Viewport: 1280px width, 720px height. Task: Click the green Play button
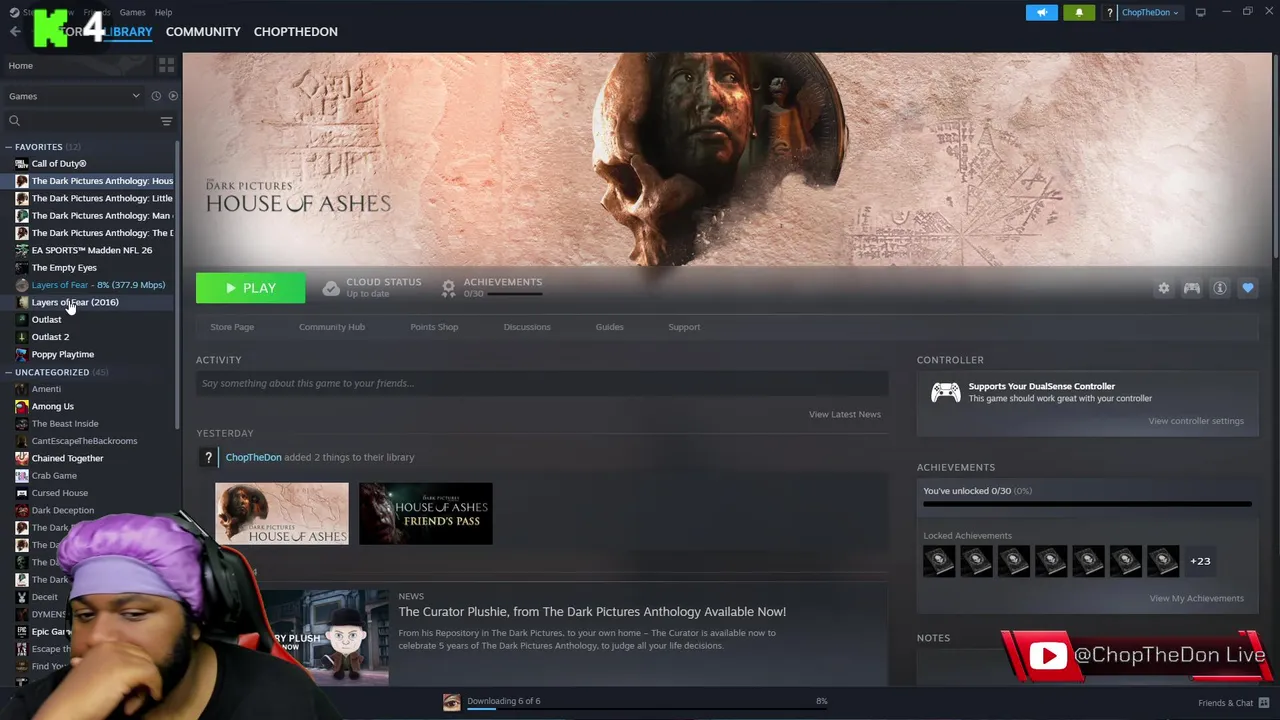pos(250,288)
